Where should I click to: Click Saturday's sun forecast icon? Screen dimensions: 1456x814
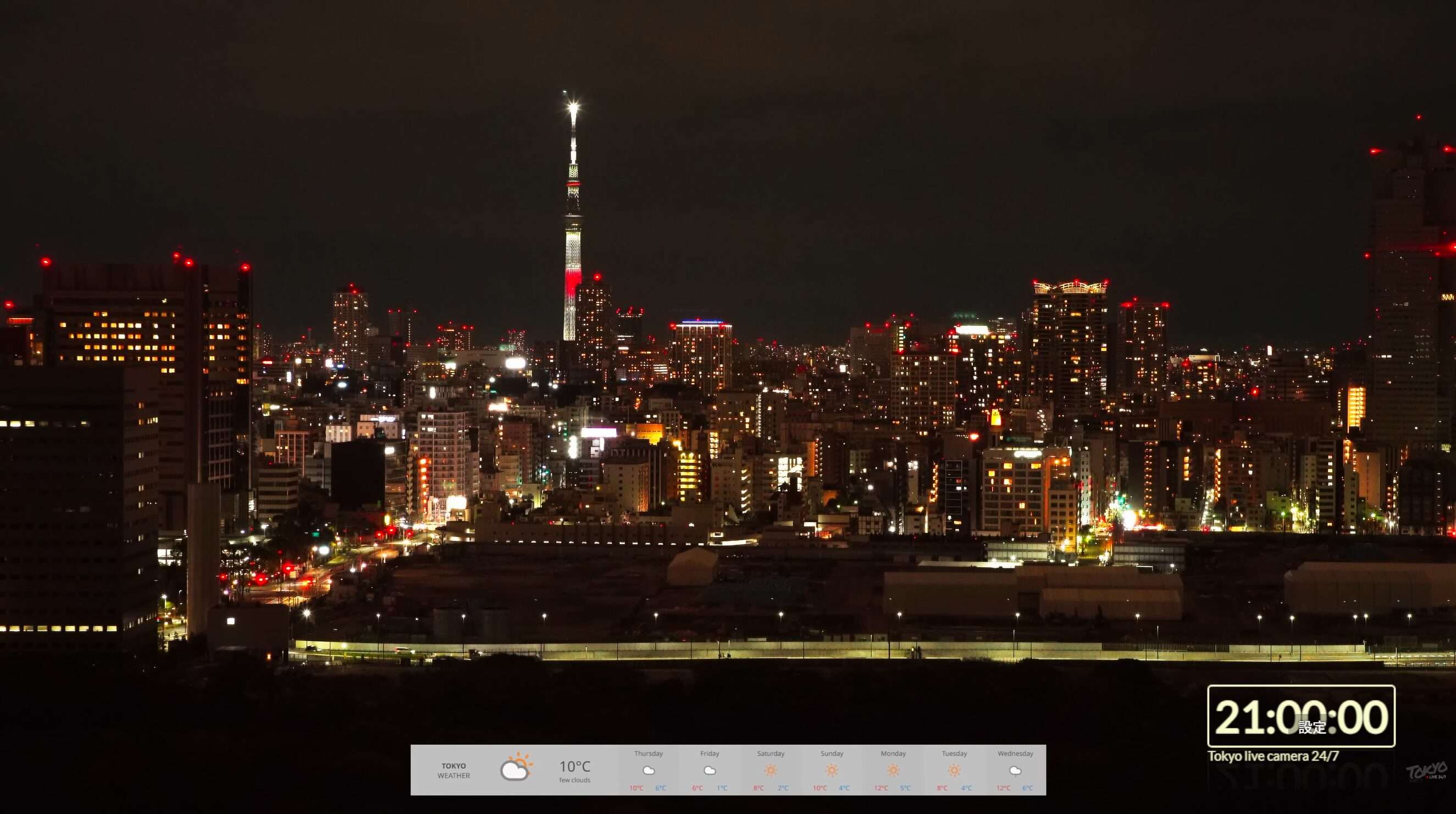[771, 771]
